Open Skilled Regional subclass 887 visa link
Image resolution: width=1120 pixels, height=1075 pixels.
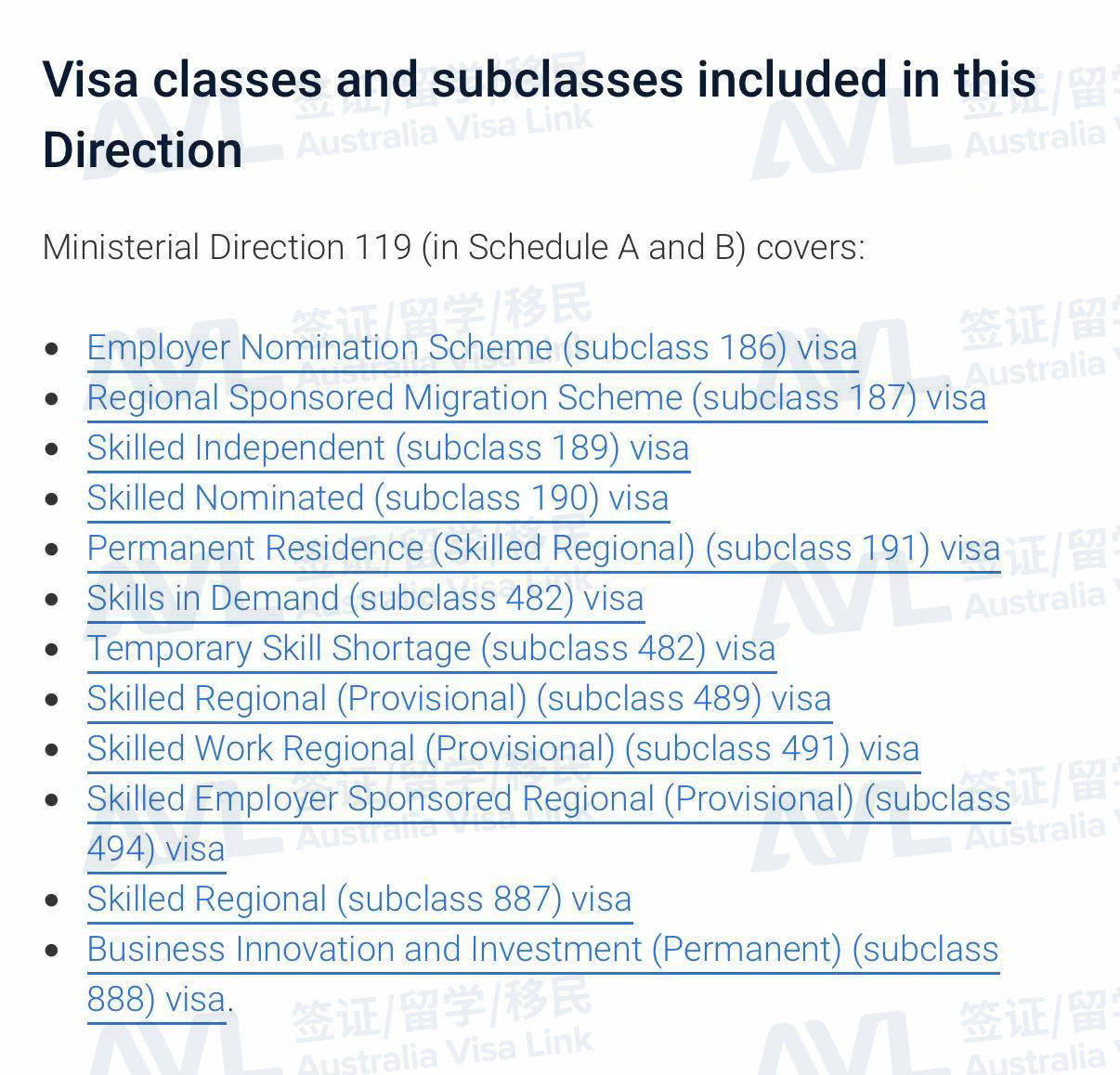(x=359, y=900)
